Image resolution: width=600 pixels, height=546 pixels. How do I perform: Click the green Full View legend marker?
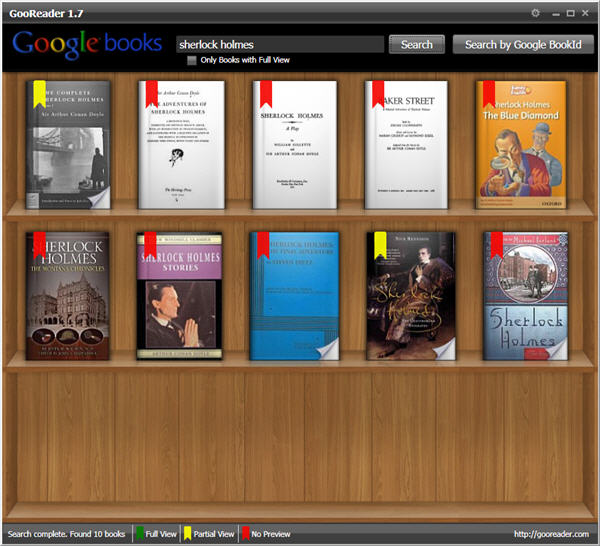tap(140, 534)
